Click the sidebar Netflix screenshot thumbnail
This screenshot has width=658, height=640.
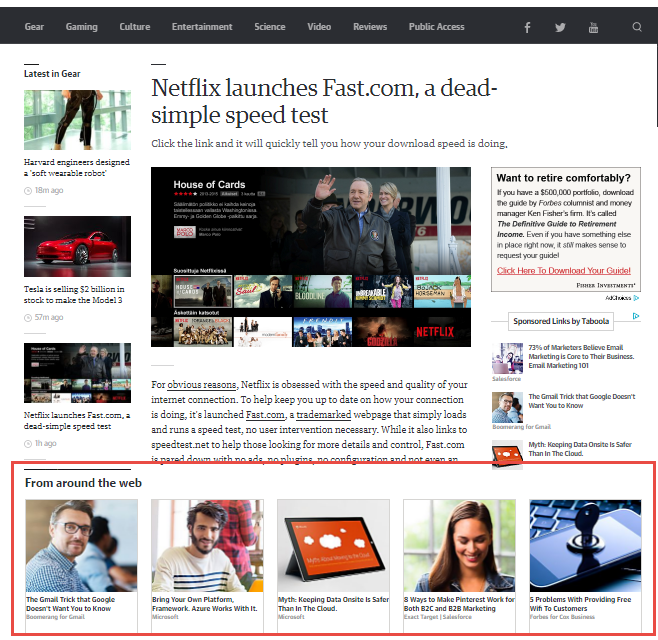[77, 373]
